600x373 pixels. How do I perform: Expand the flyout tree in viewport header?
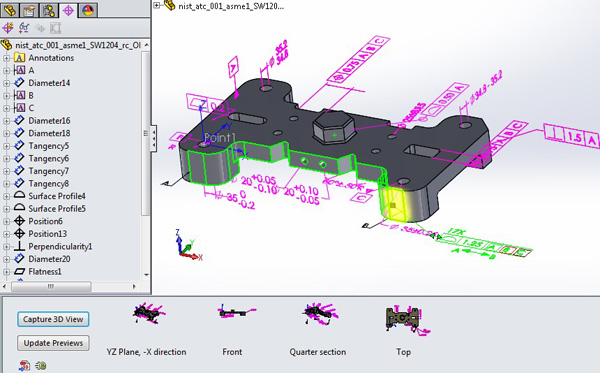coord(157,5)
